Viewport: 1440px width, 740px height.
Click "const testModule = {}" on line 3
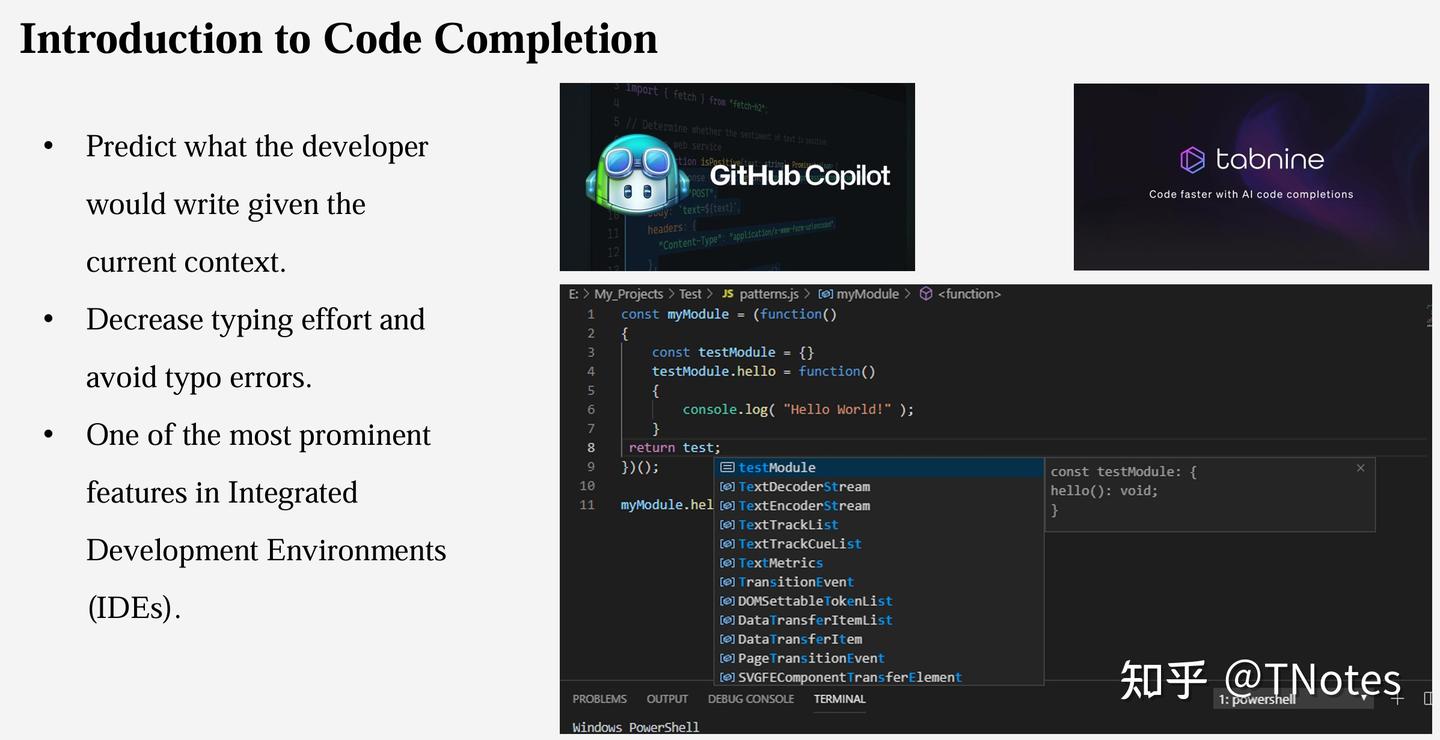733,353
